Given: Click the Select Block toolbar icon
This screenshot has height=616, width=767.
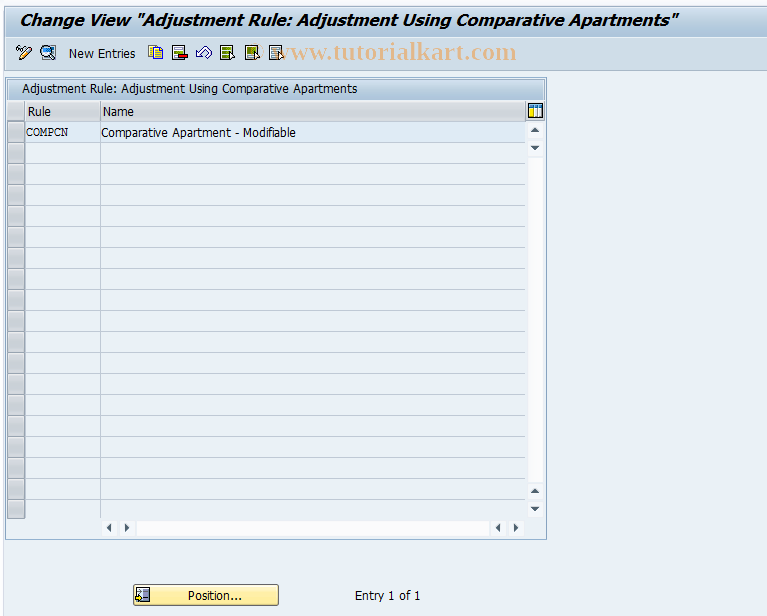Looking at the screenshot, I should point(252,52).
